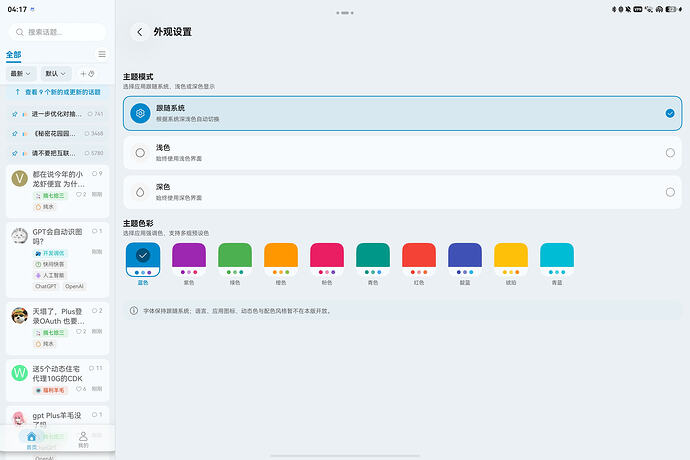Click avatar of 天塌了 Plus post
690x460 pixels.
point(19,316)
